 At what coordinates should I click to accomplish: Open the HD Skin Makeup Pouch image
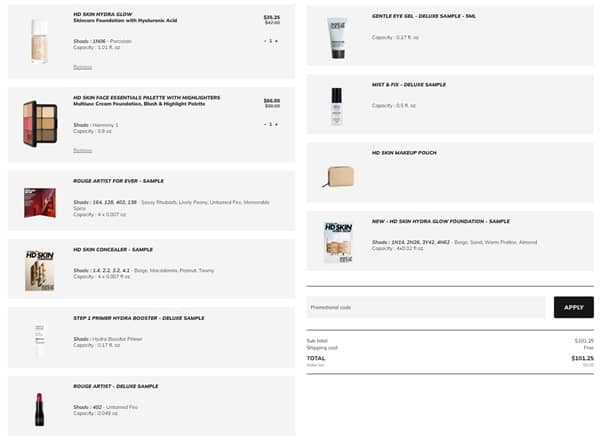coord(339,176)
